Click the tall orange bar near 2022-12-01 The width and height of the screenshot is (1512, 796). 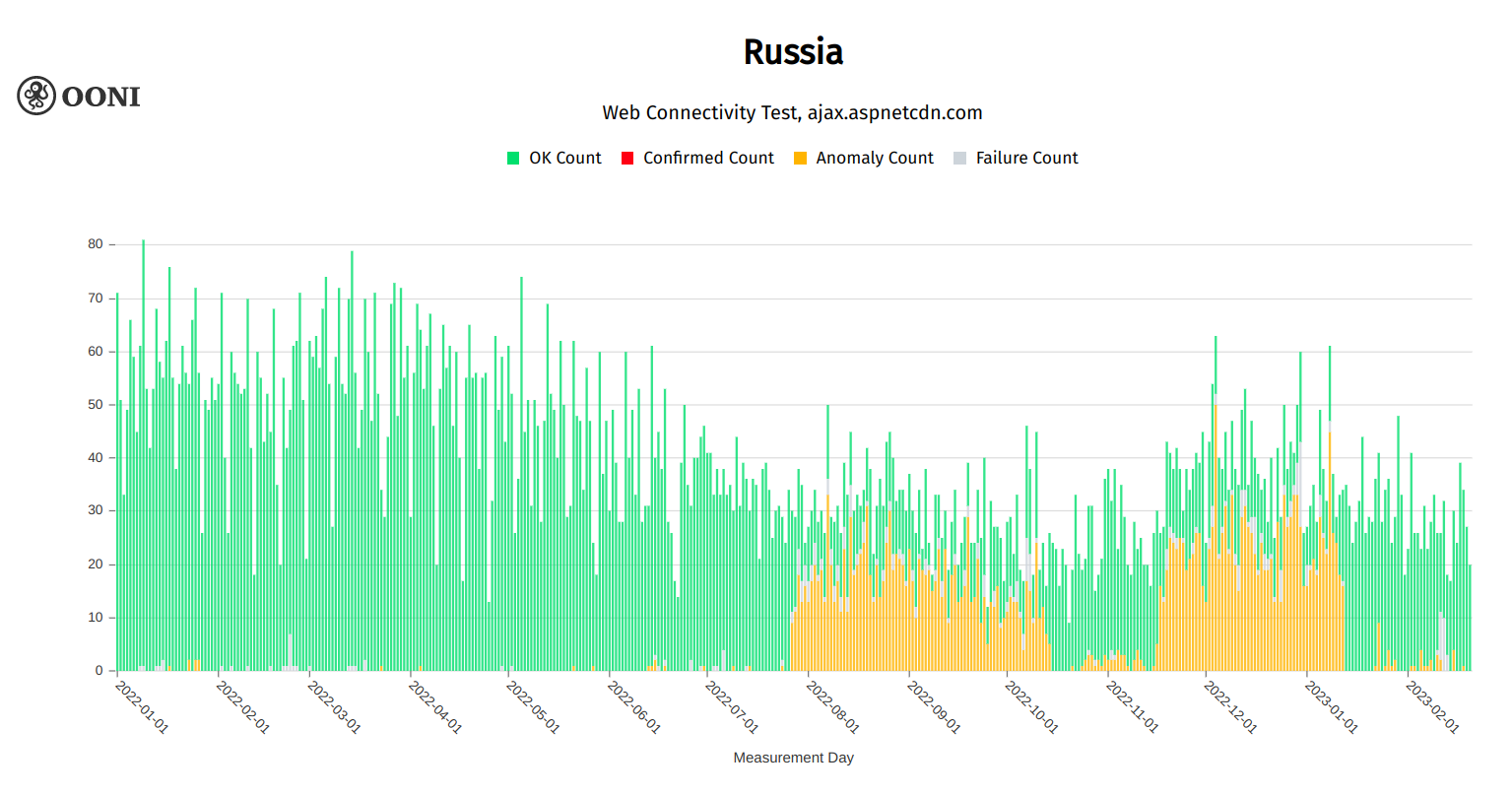[1216, 493]
